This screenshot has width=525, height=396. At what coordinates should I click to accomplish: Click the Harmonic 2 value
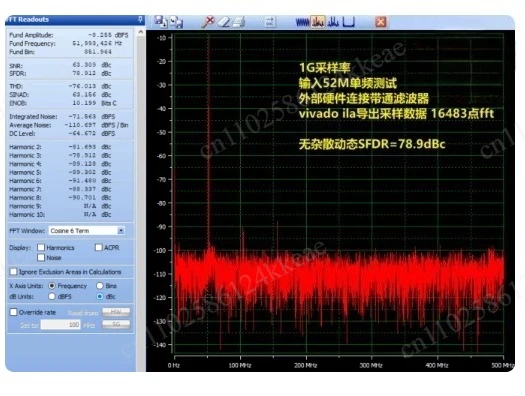(x=82, y=147)
